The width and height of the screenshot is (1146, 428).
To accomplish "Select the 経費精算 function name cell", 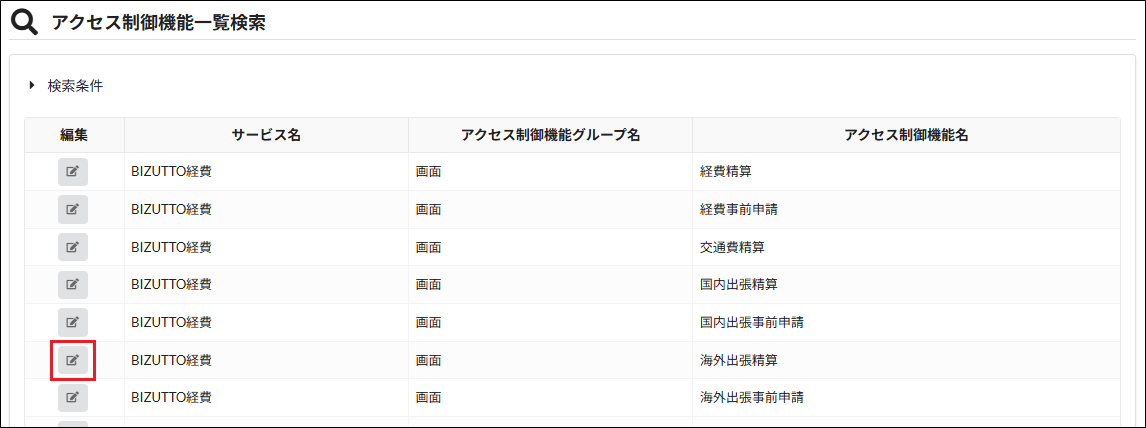I will [725, 172].
